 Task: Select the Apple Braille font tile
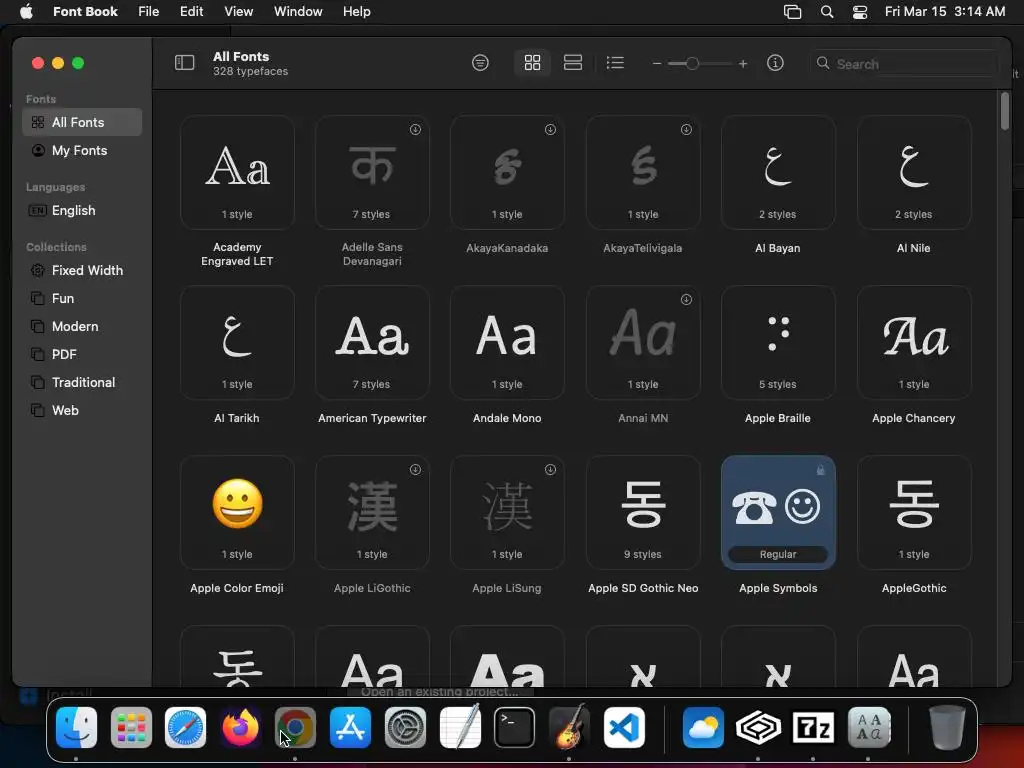778,342
